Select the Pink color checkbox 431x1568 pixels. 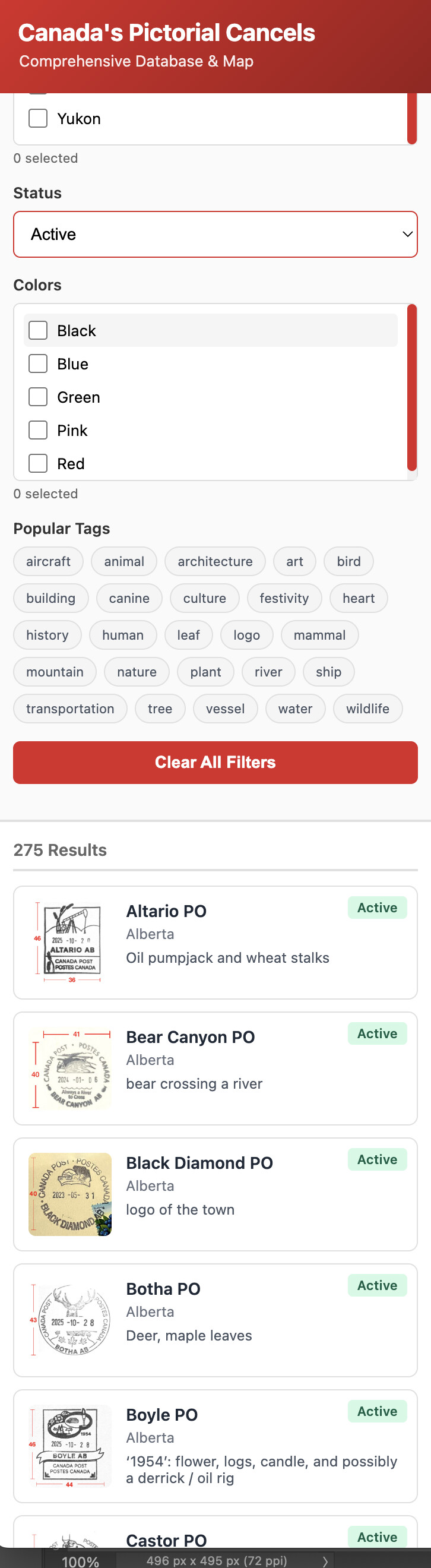click(x=38, y=431)
